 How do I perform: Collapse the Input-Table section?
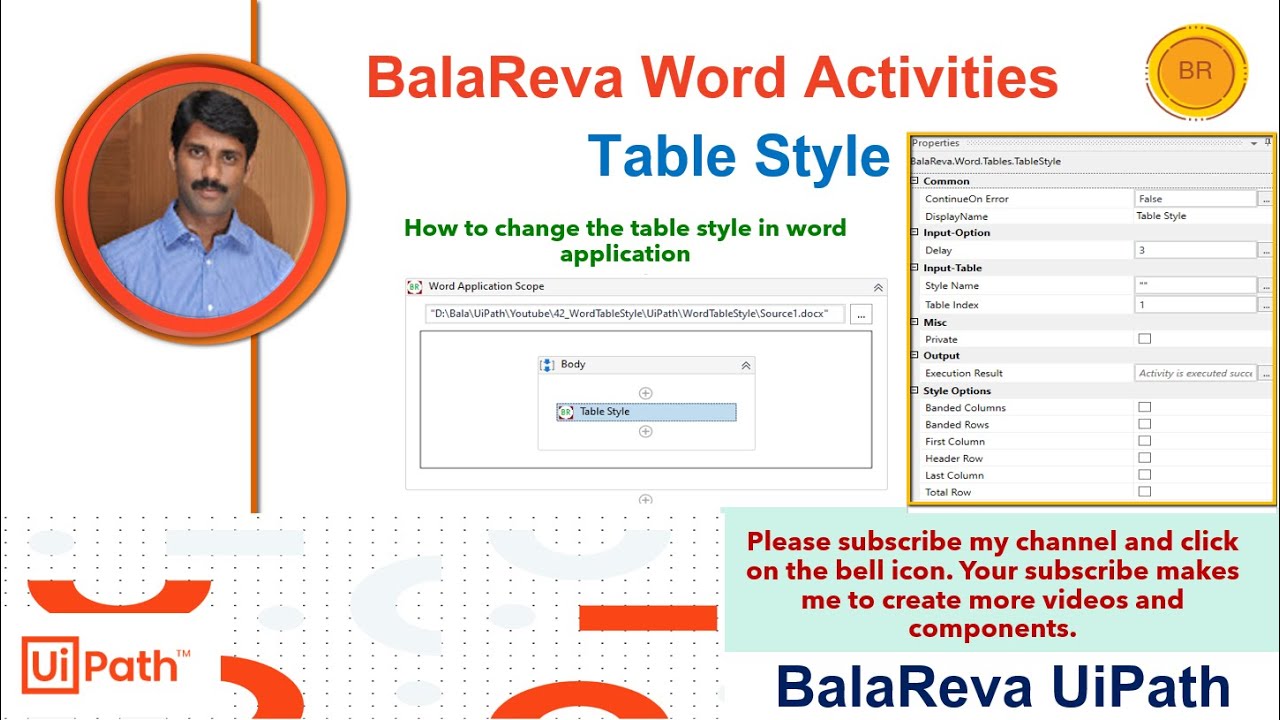point(915,268)
